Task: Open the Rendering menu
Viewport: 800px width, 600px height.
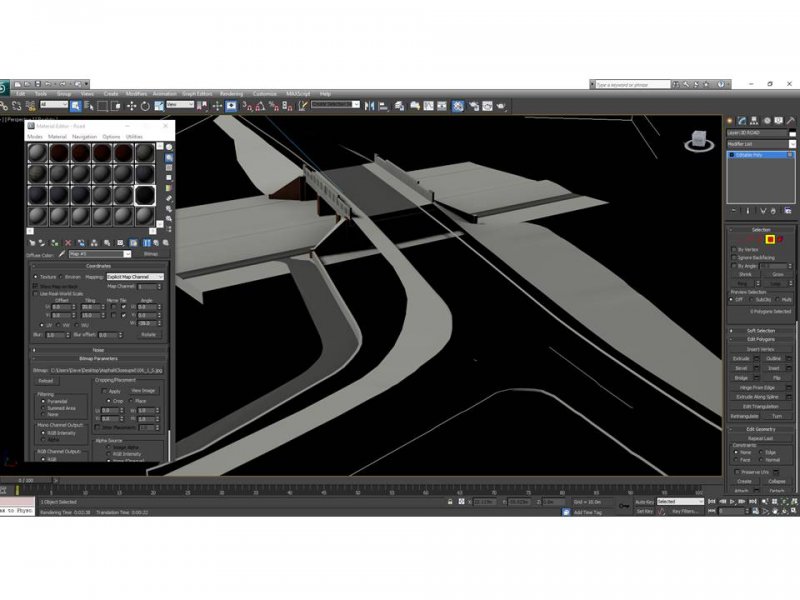Action: point(231,93)
